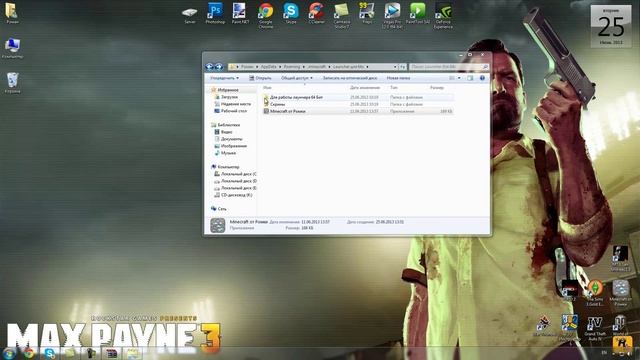Select folder Для работы лаунчера 64 Бит
This screenshot has height=360, width=640.
tap(358, 98)
